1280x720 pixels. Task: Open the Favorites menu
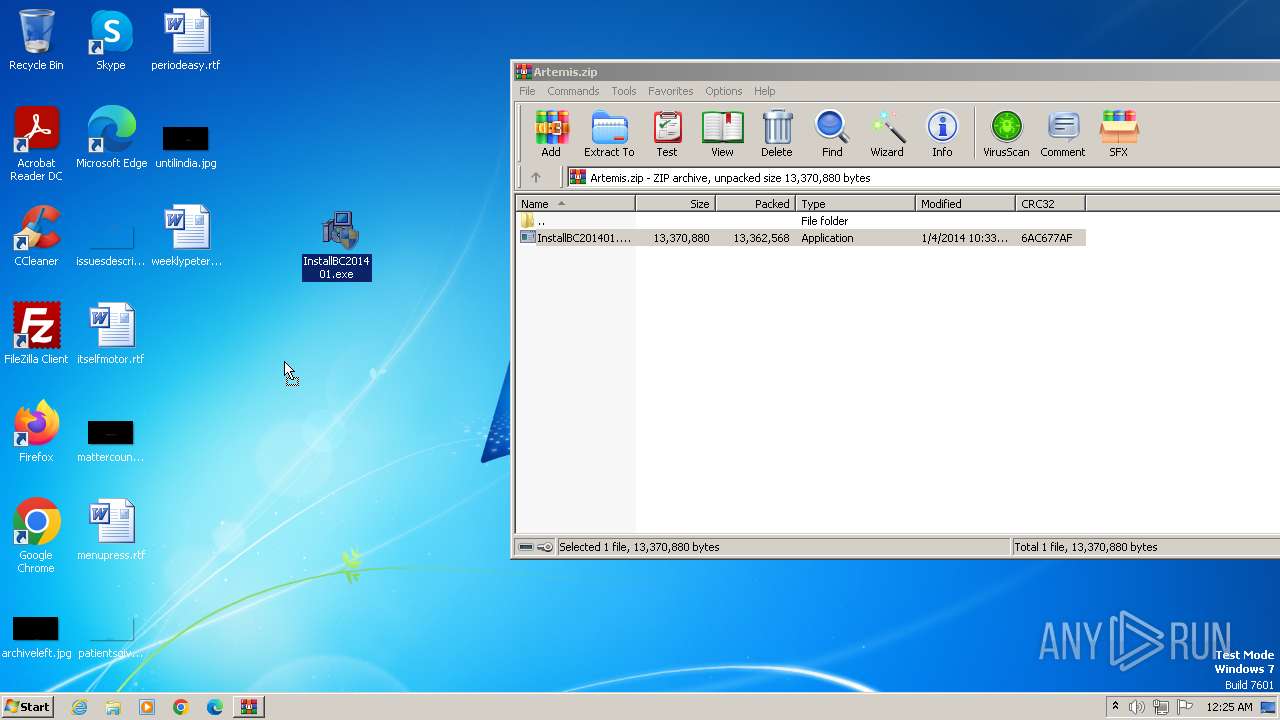[670, 91]
